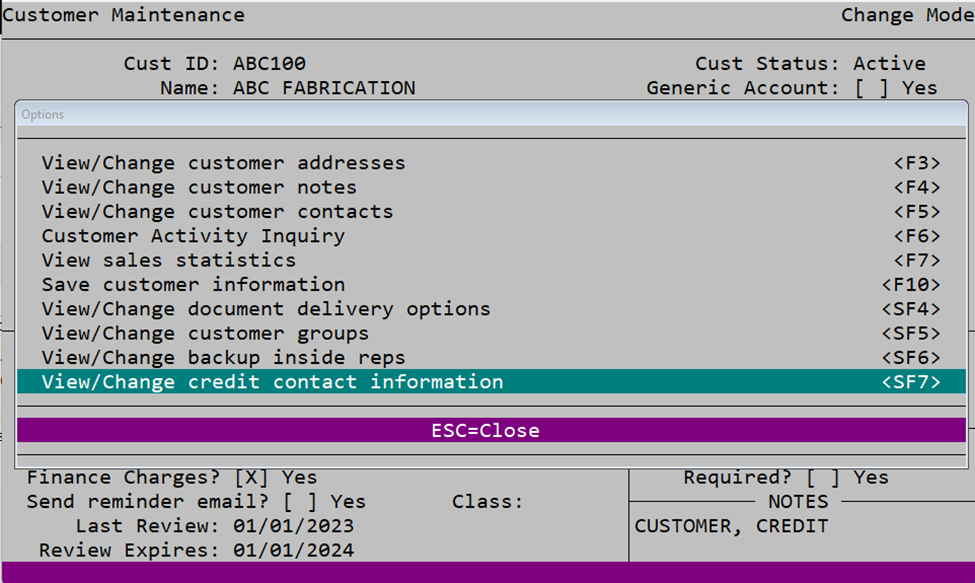
Task: Open Customer Activity Inquiry
Action: (191, 236)
